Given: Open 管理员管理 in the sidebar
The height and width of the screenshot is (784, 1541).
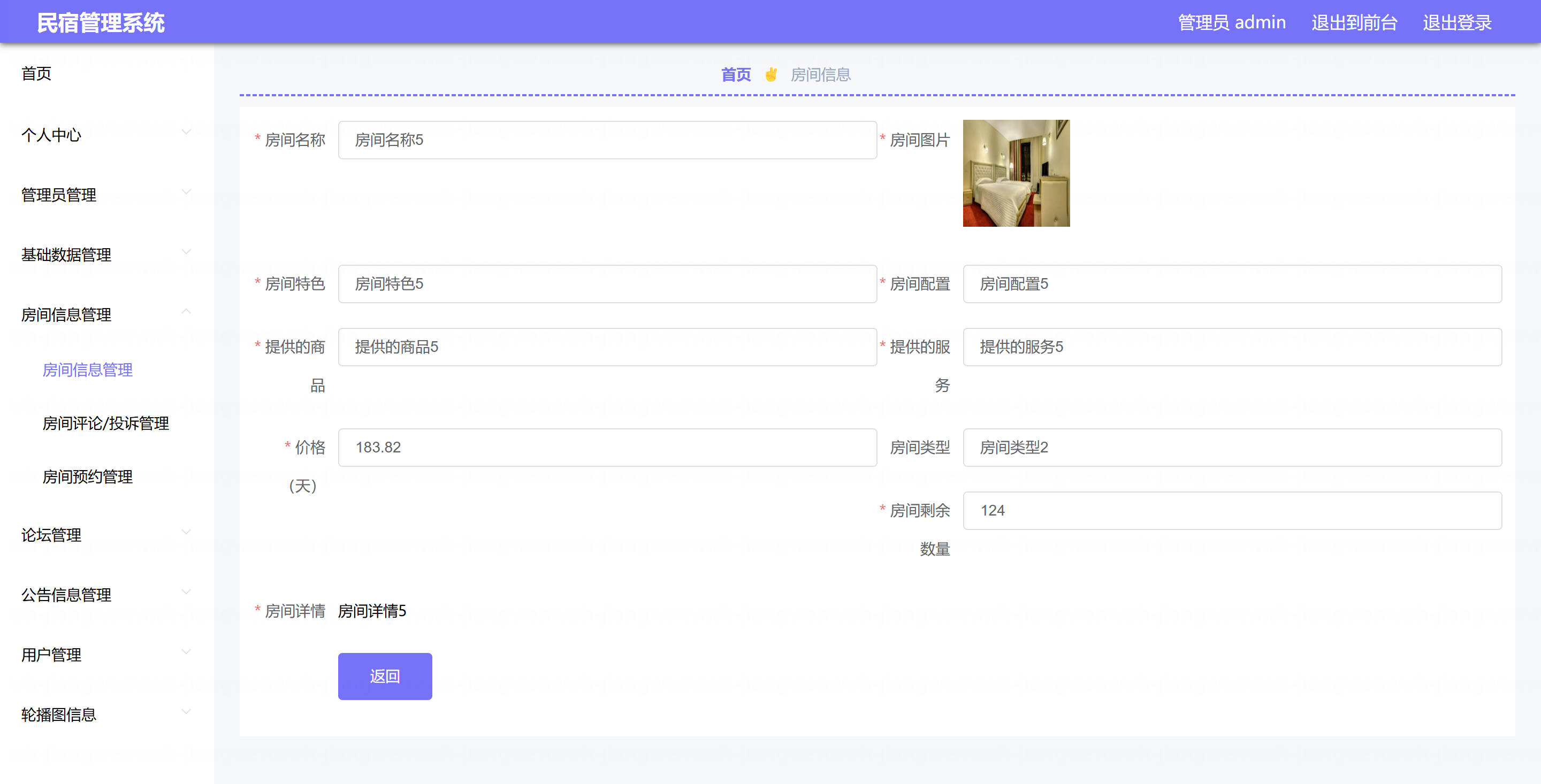Looking at the screenshot, I should tap(59, 195).
